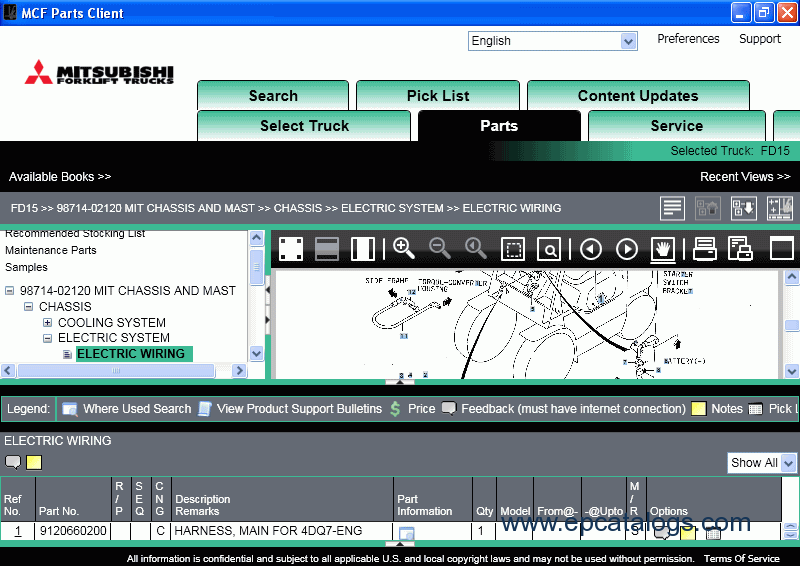Click the zoom out magnifier icon

439,249
